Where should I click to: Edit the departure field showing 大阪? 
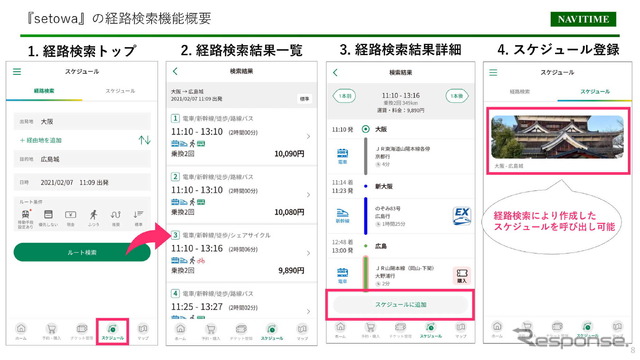click(82, 121)
